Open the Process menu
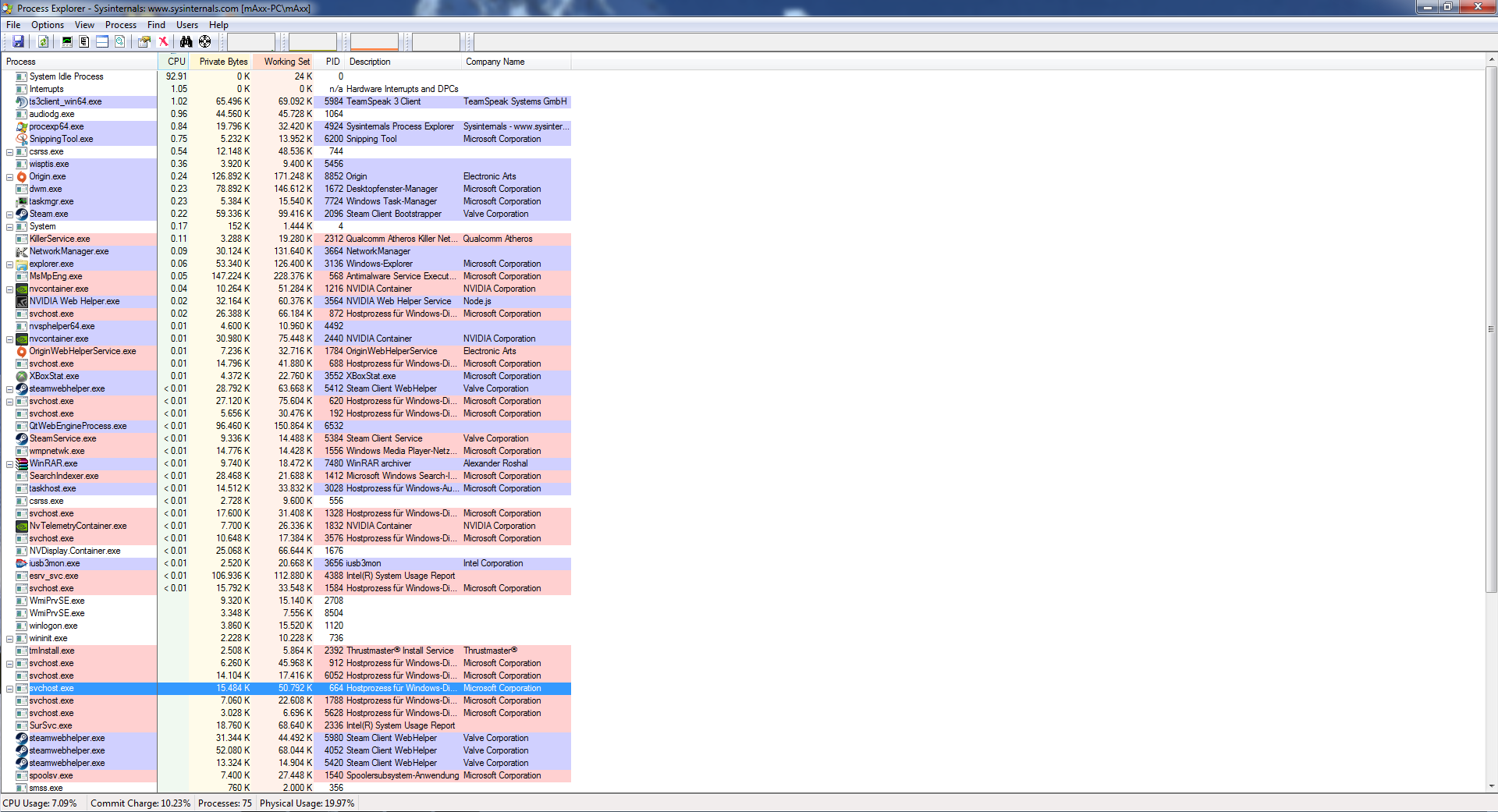This screenshot has height=812, width=1498. point(121,25)
